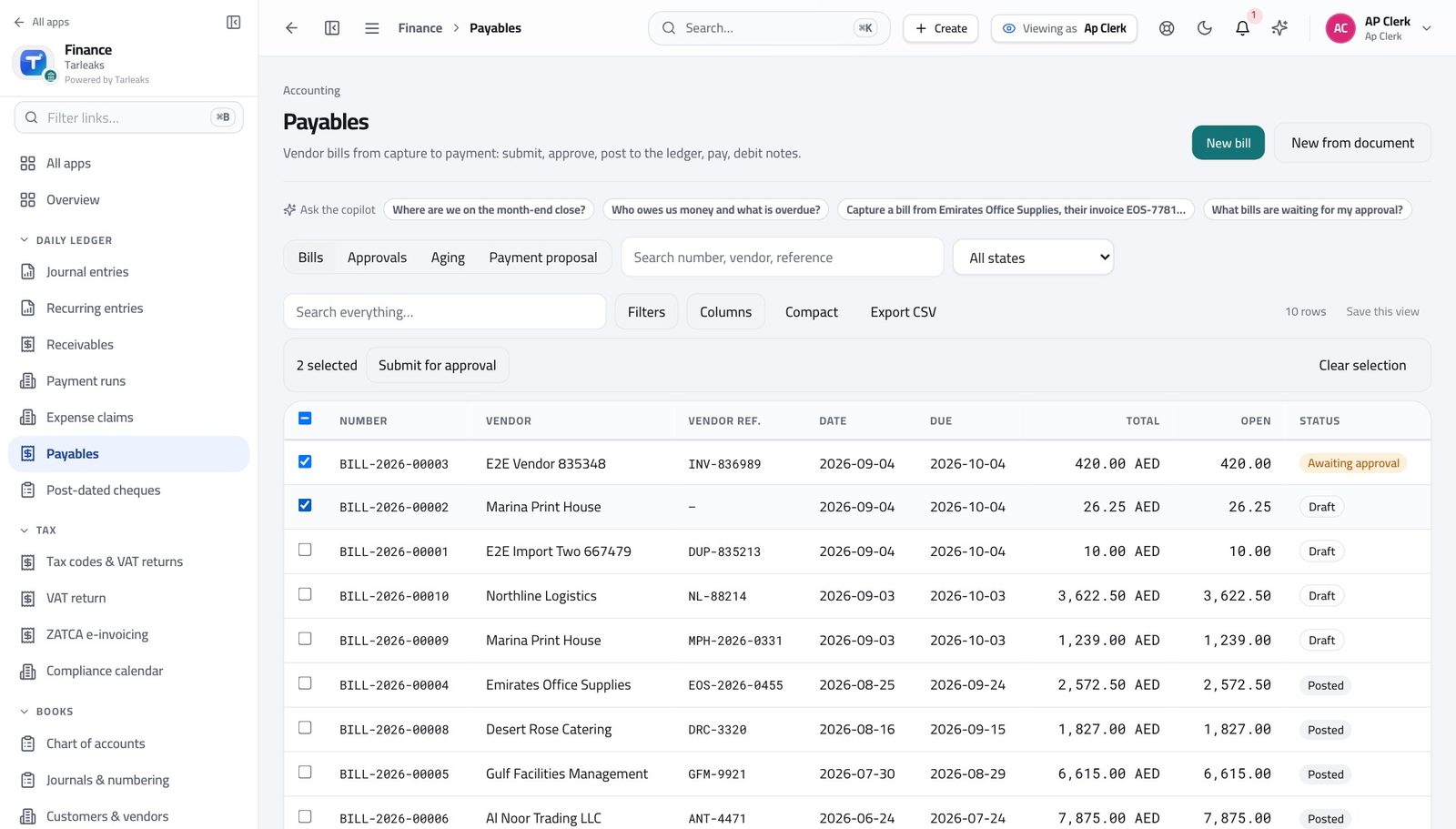Toggle Compact row density
The width and height of the screenshot is (1456, 829).
click(811, 312)
